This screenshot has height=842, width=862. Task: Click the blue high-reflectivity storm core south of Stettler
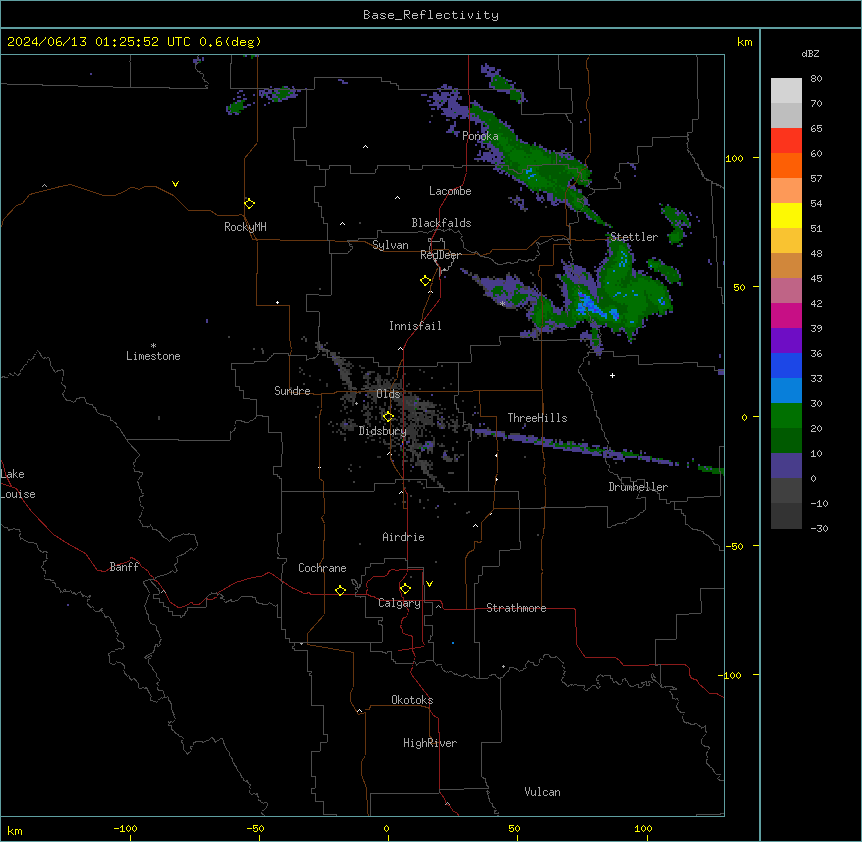pos(591,306)
